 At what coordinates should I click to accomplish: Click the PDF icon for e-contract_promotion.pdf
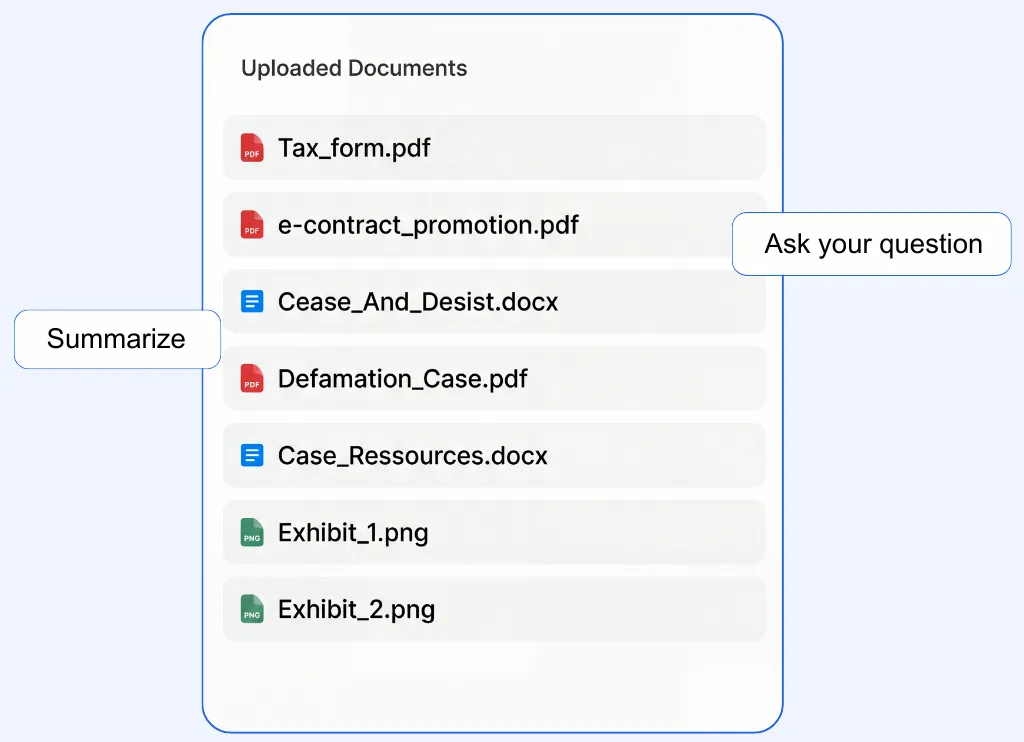[251, 224]
